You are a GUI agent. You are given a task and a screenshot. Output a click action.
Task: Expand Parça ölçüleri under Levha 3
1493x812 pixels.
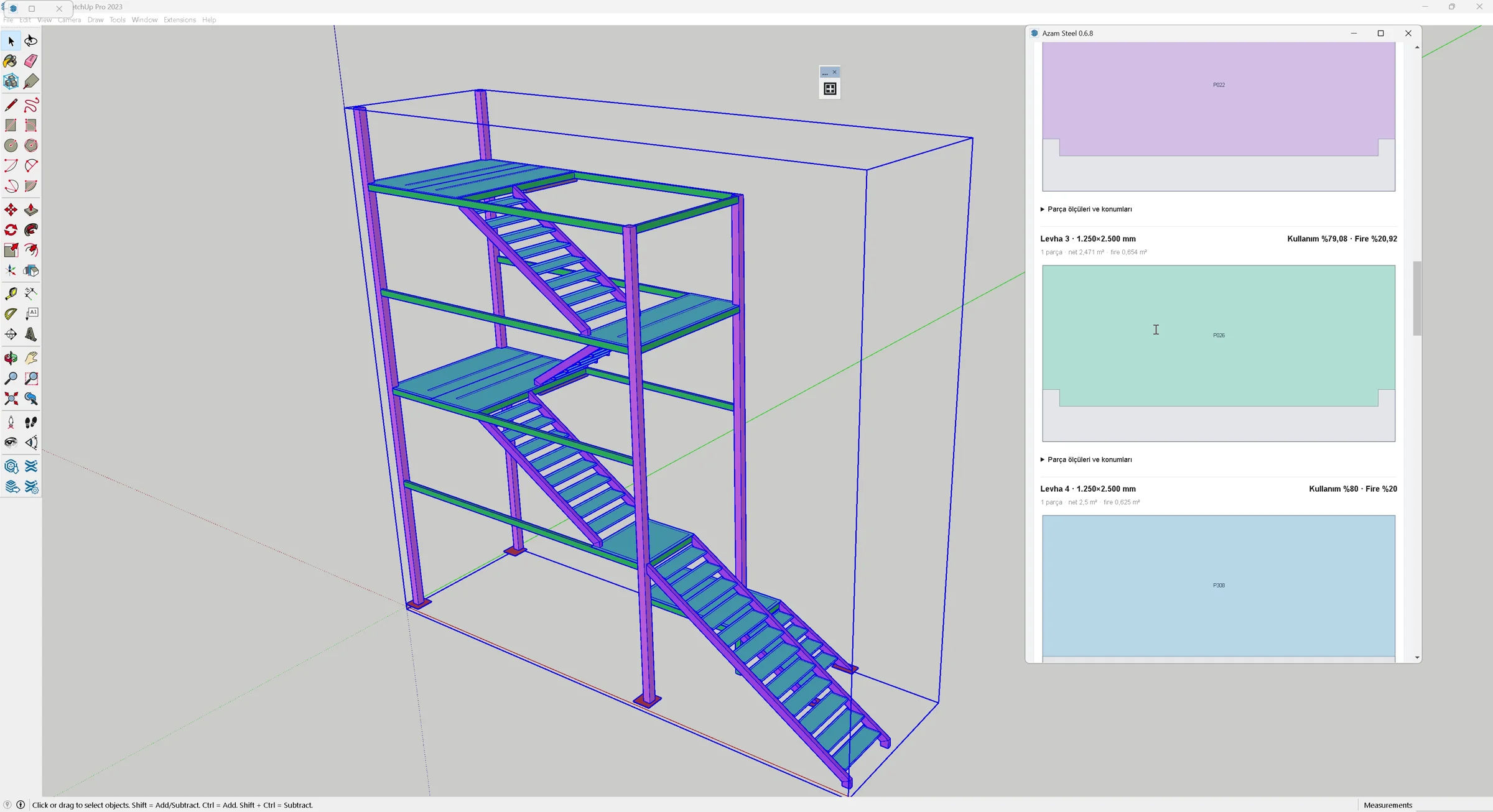pos(1086,460)
